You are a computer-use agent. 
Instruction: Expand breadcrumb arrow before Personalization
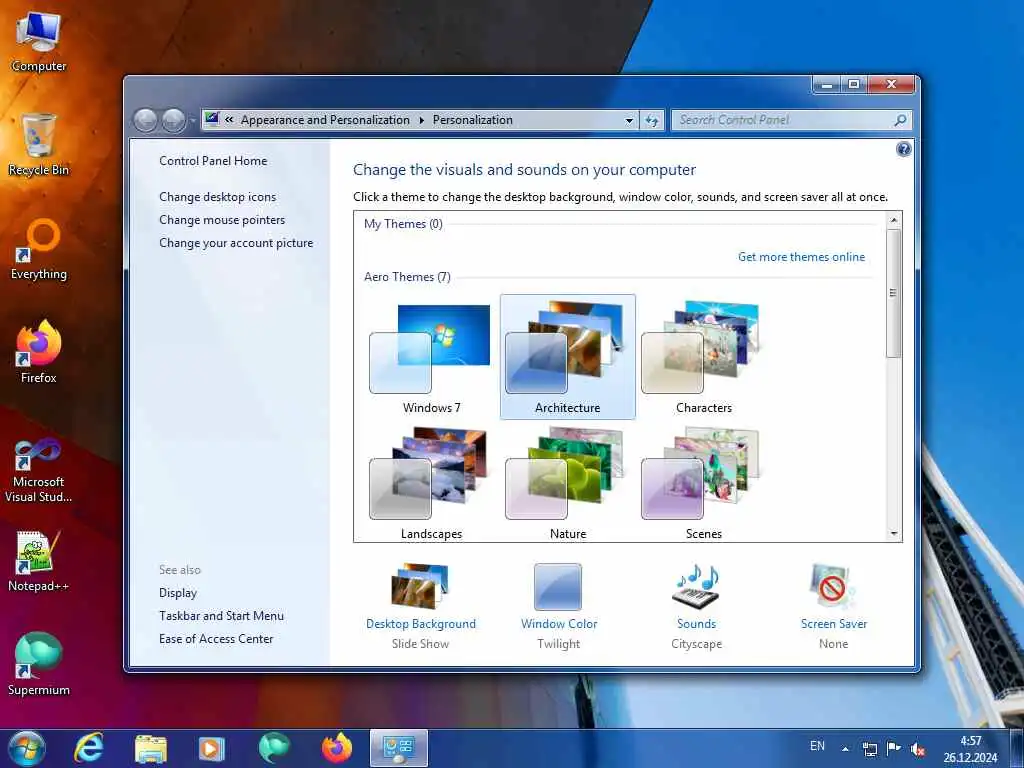tap(421, 120)
